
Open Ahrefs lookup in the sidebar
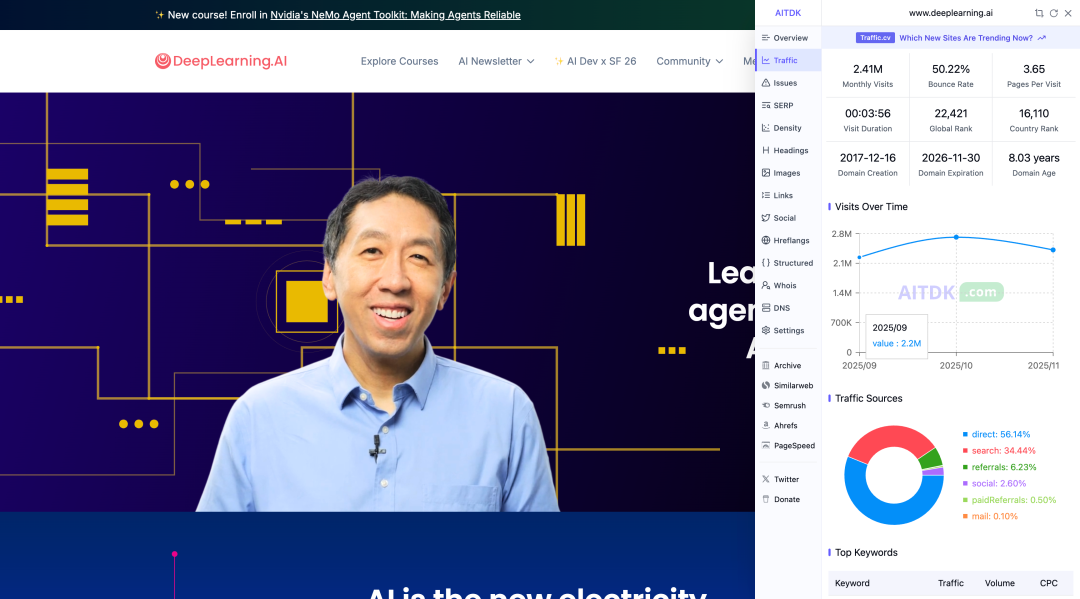[788, 425]
